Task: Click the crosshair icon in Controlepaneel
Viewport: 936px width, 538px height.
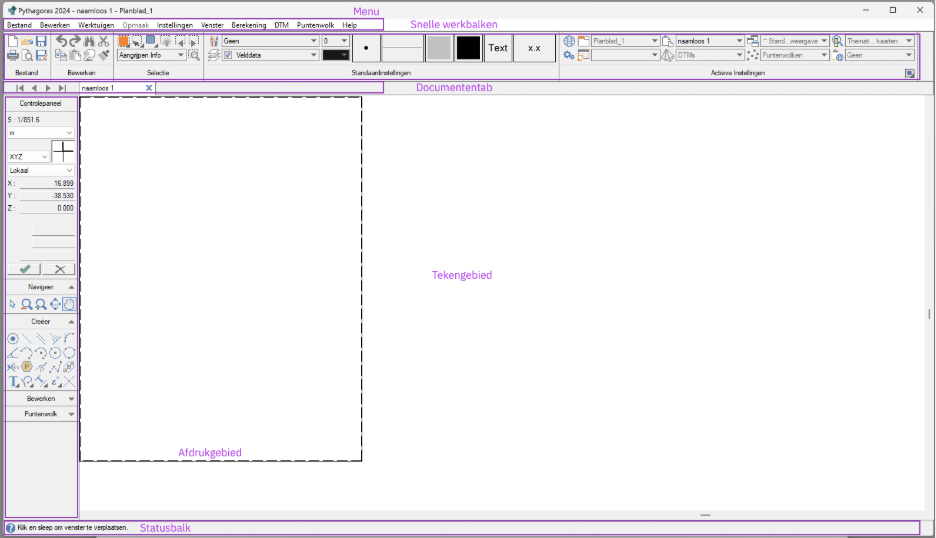Action: coord(63,152)
